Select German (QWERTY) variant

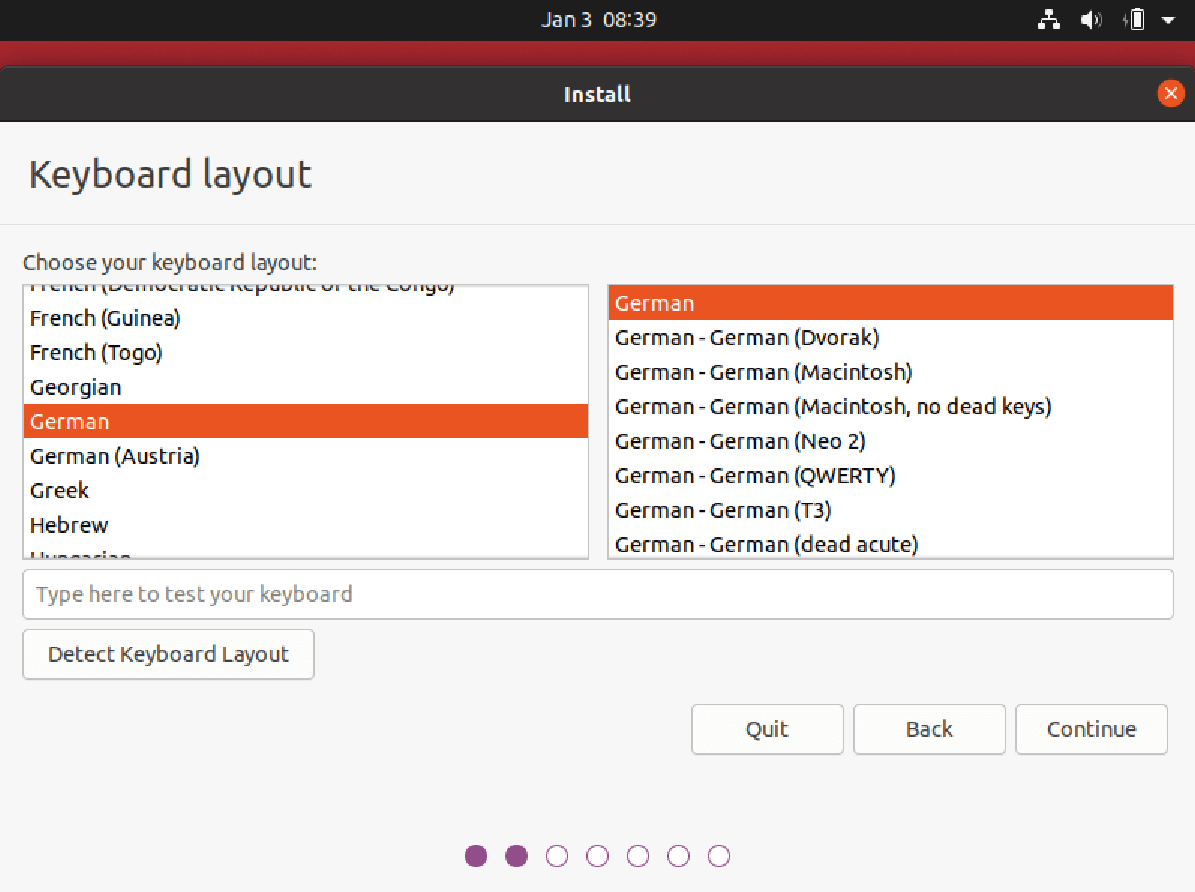pyautogui.click(x=755, y=476)
